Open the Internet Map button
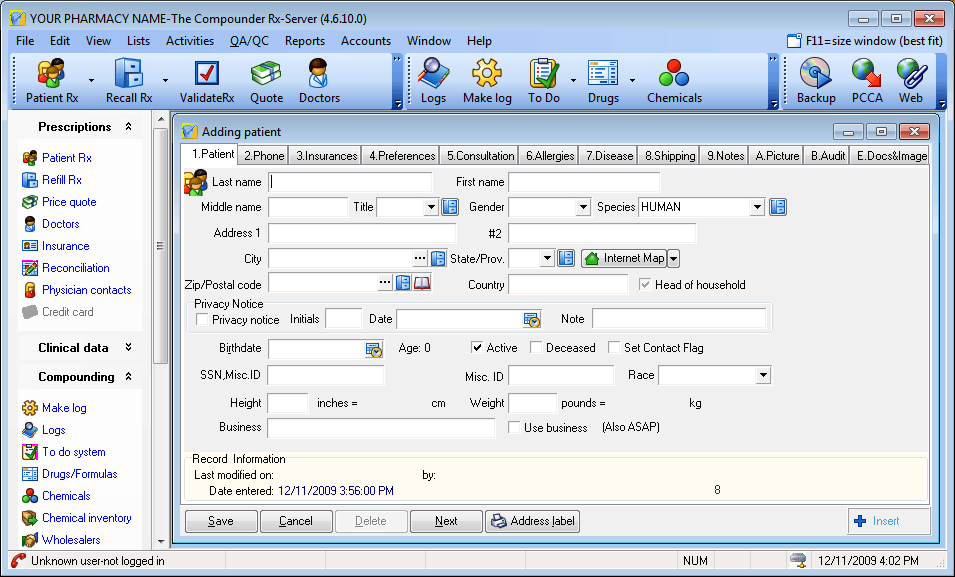 pyautogui.click(x=624, y=258)
